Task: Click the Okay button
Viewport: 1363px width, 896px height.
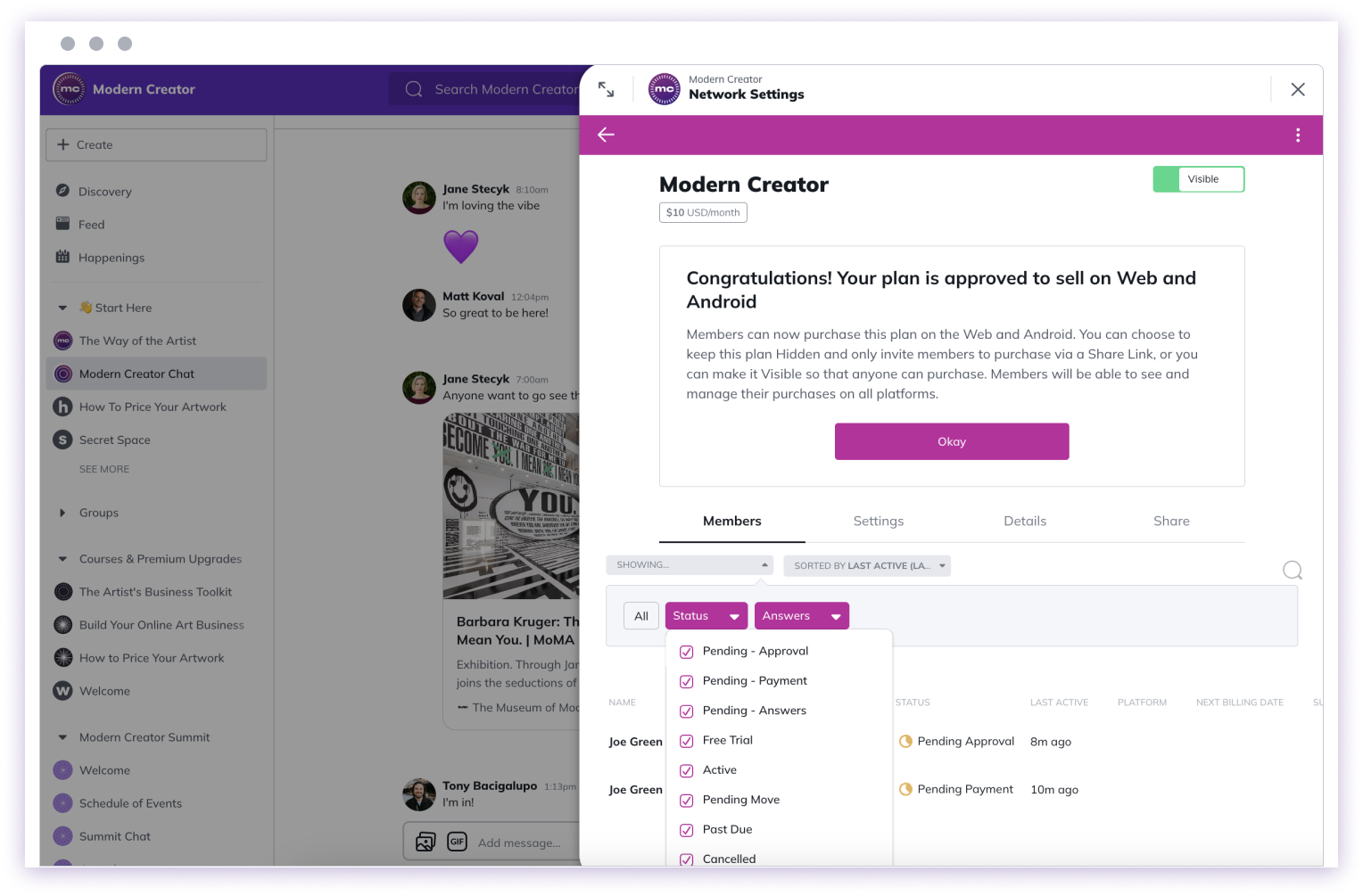Action: point(952,441)
